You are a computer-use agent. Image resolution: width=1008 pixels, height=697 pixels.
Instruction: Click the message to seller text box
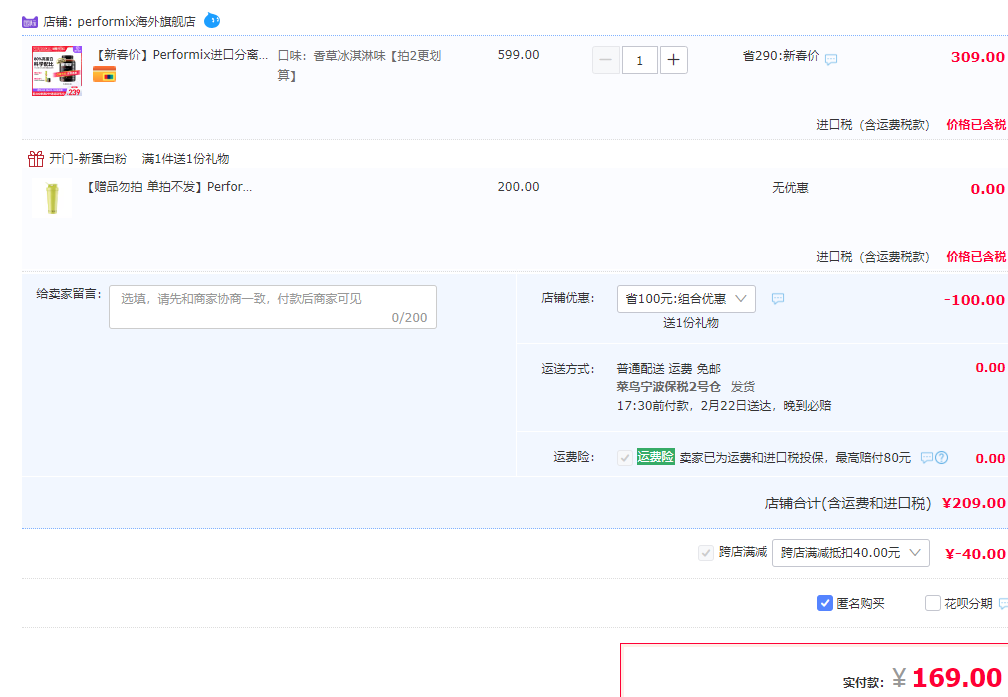tap(273, 307)
